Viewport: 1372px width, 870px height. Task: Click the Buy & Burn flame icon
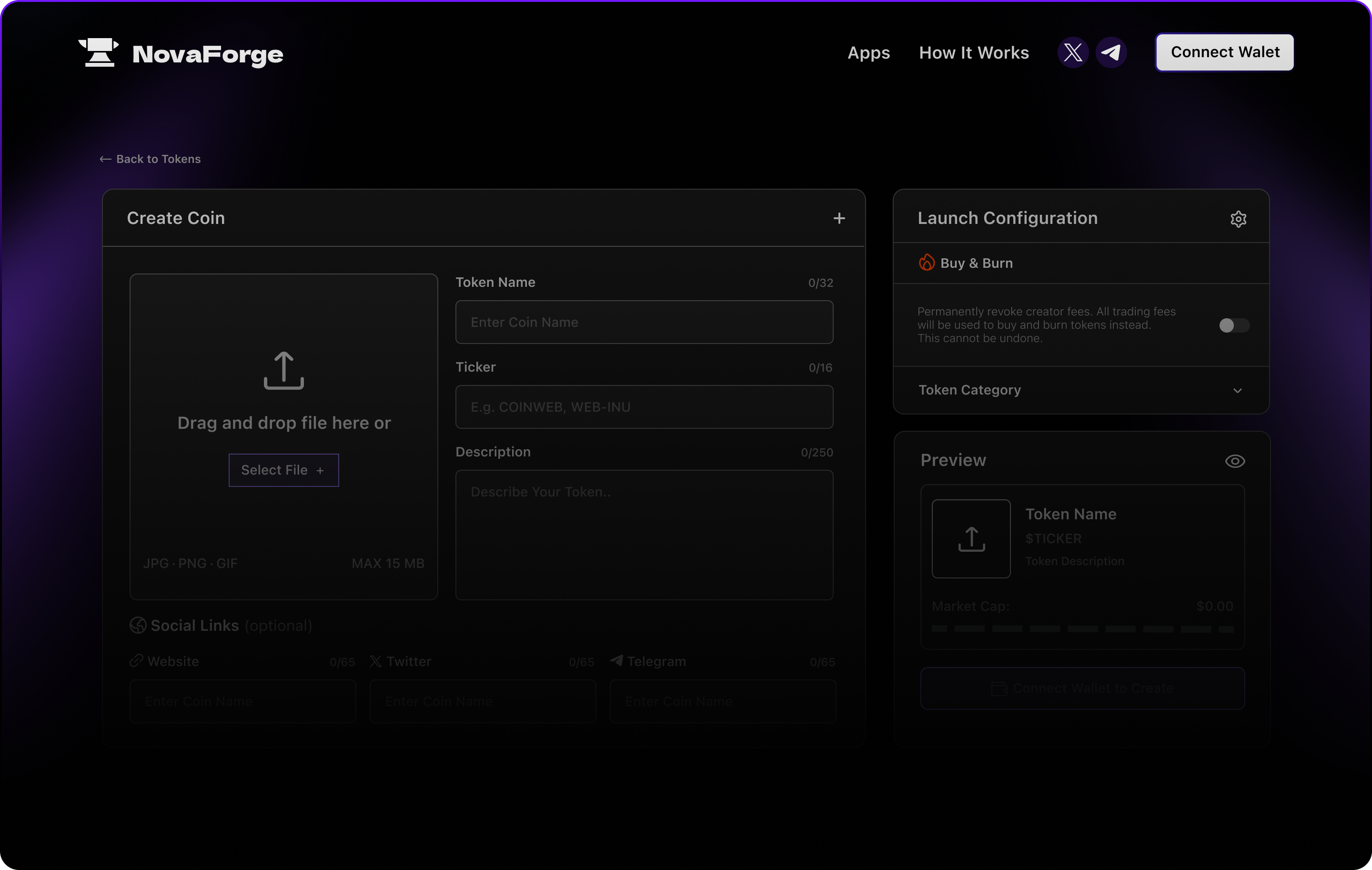[927, 262]
